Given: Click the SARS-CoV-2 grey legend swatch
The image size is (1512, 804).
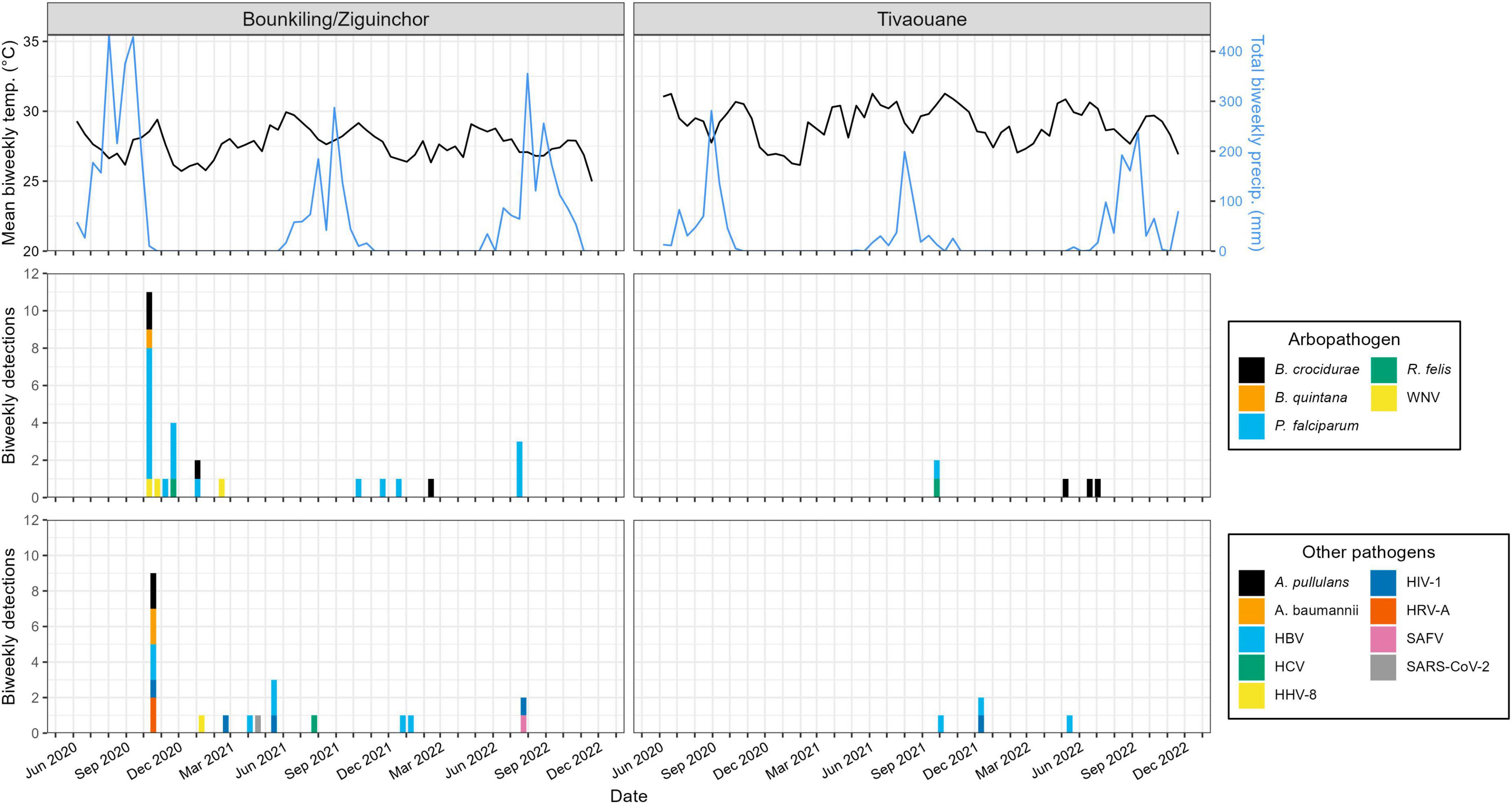Looking at the screenshot, I should (1383, 667).
